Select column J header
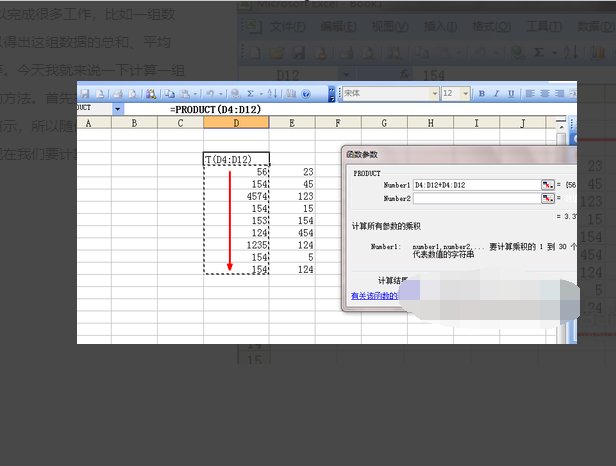616x466 pixels. pos(522,123)
